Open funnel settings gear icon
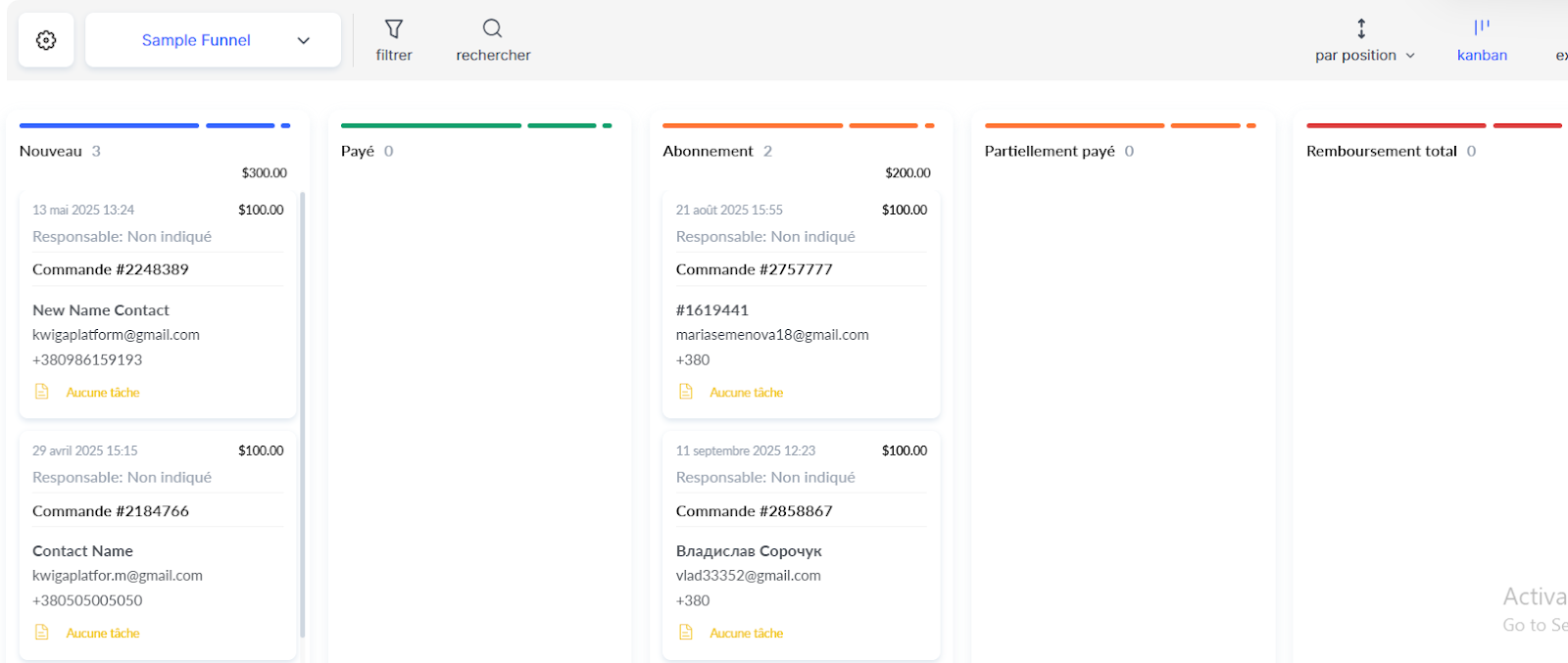Viewport: 1568px width, 663px height. pos(46,40)
